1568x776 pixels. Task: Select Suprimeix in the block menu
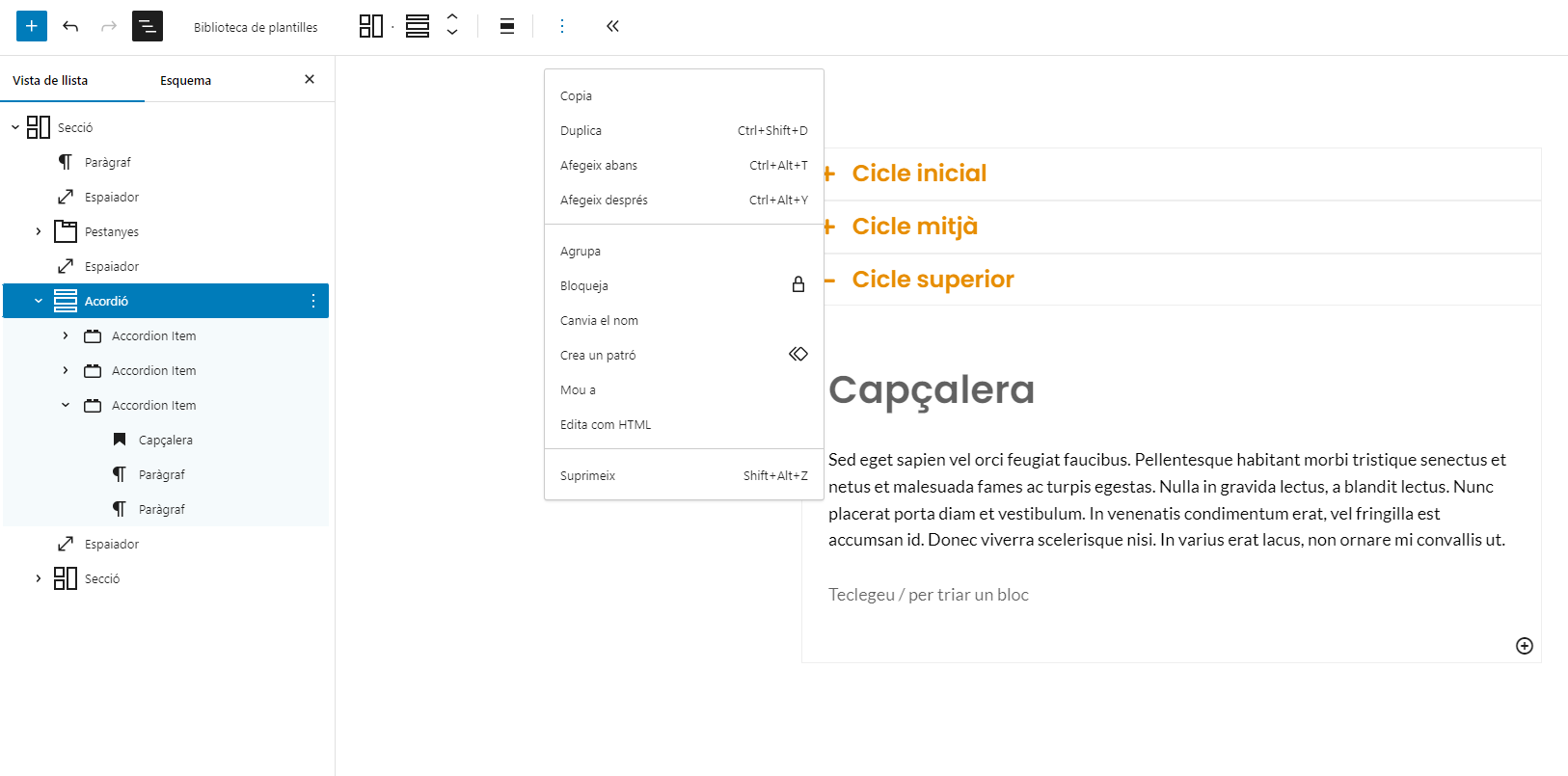(587, 475)
